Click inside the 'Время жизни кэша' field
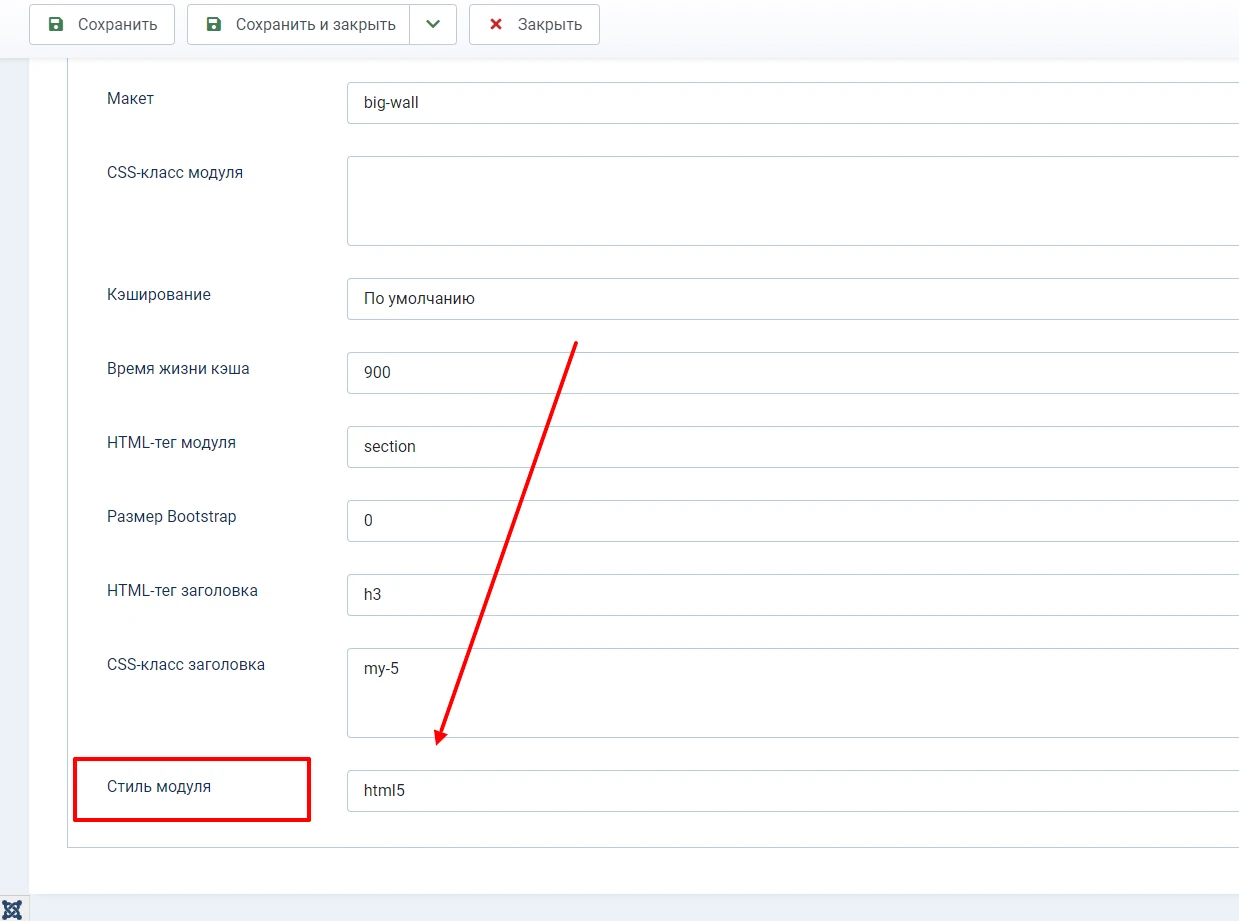The width and height of the screenshot is (1239, 921). point(700,373)
